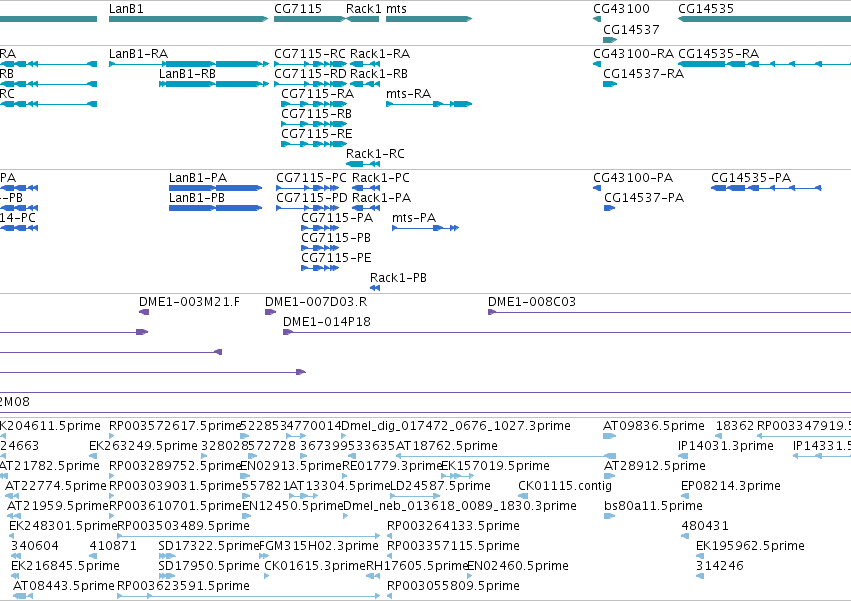
Task: Select EST 314246
Action: (700, 577)
